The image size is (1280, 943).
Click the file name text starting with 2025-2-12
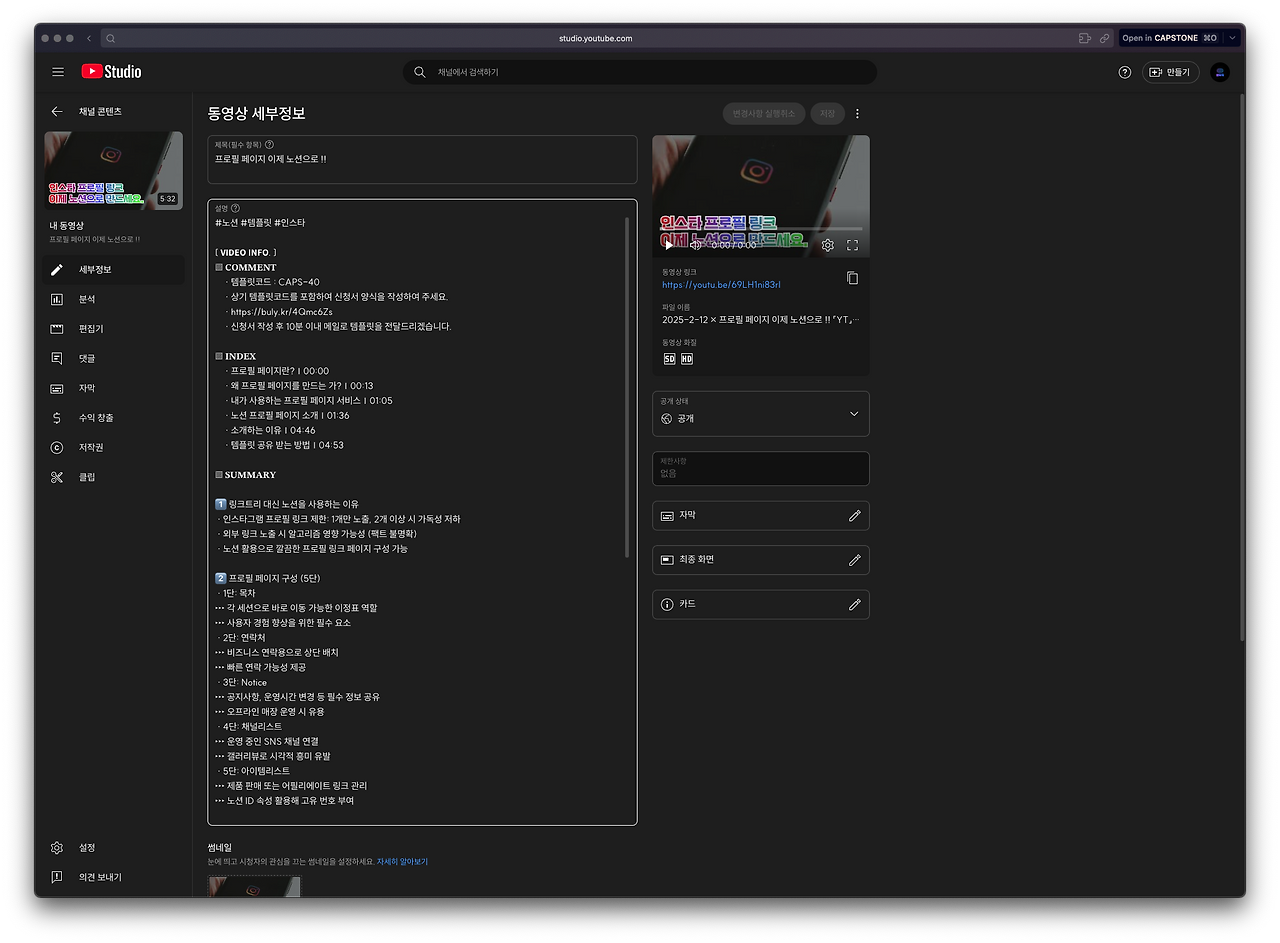pyautogui.click(x=760, y=320)
